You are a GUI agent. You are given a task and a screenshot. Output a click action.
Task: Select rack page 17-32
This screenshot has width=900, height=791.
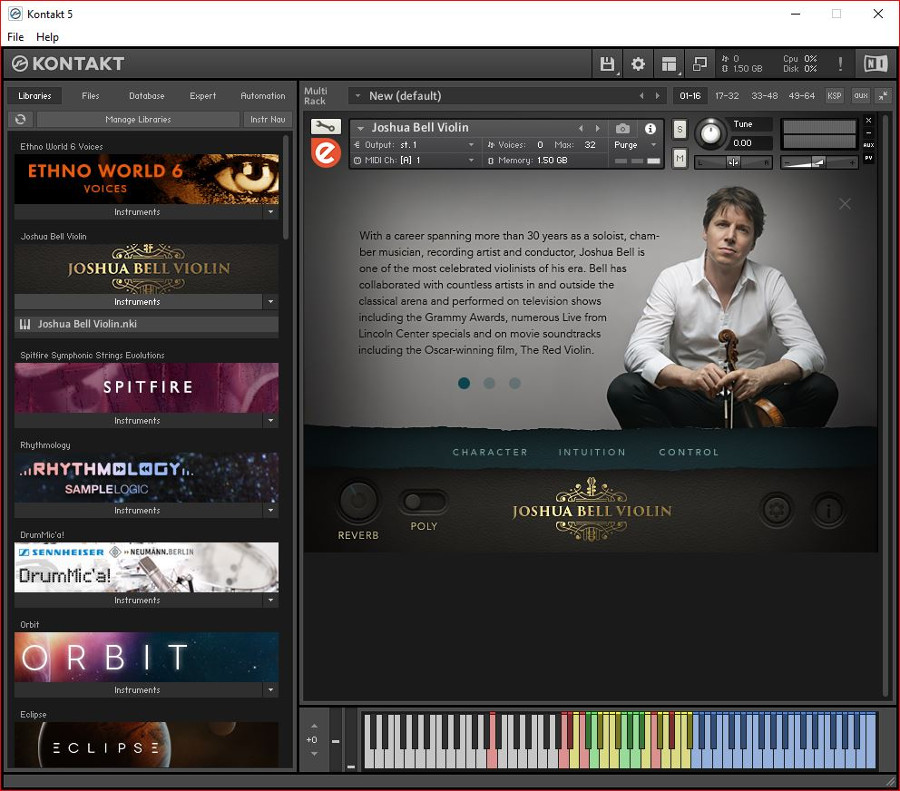[x=727, y=96]
